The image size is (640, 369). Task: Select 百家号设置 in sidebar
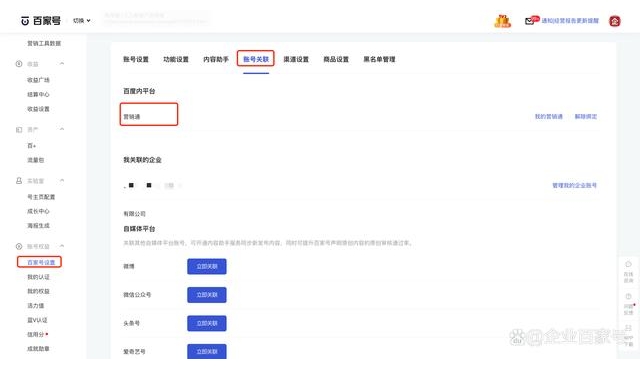(x=40, y=262)
